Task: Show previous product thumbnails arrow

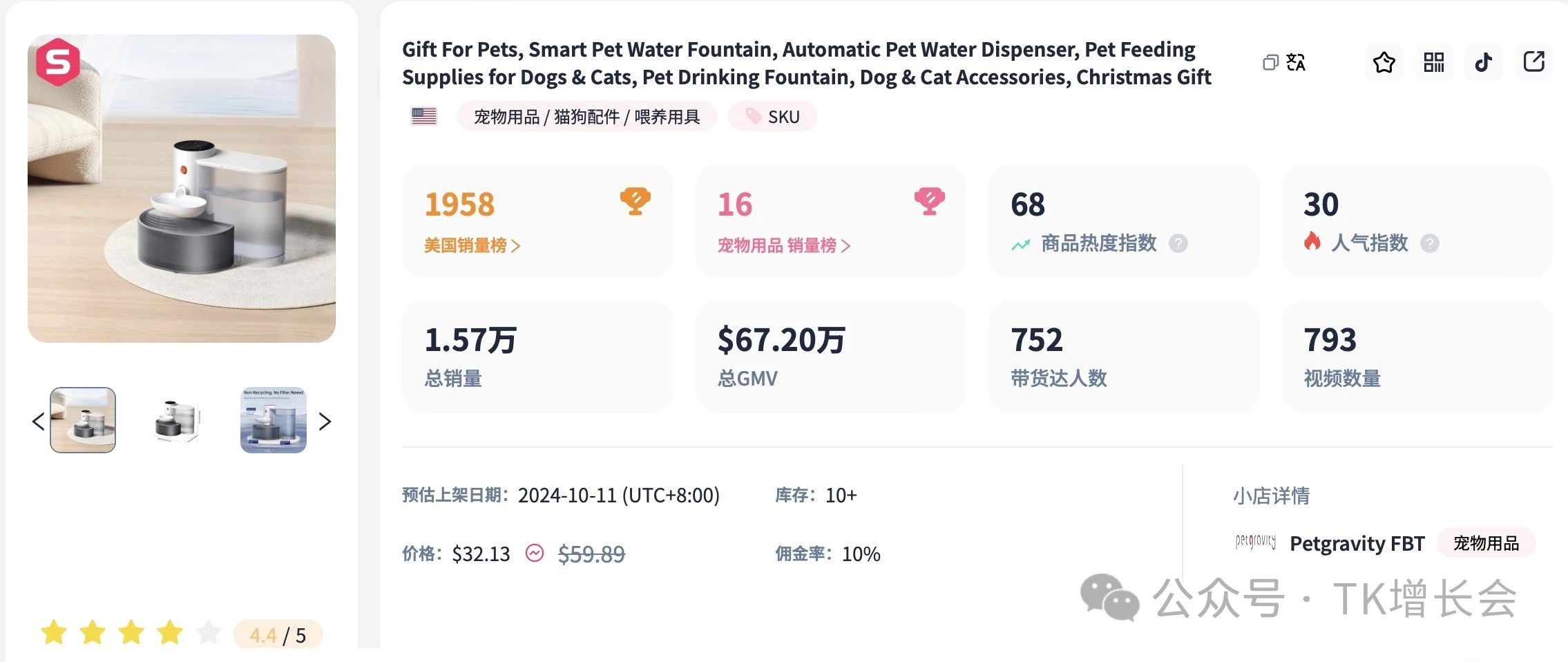Action: tap(38, 421)
